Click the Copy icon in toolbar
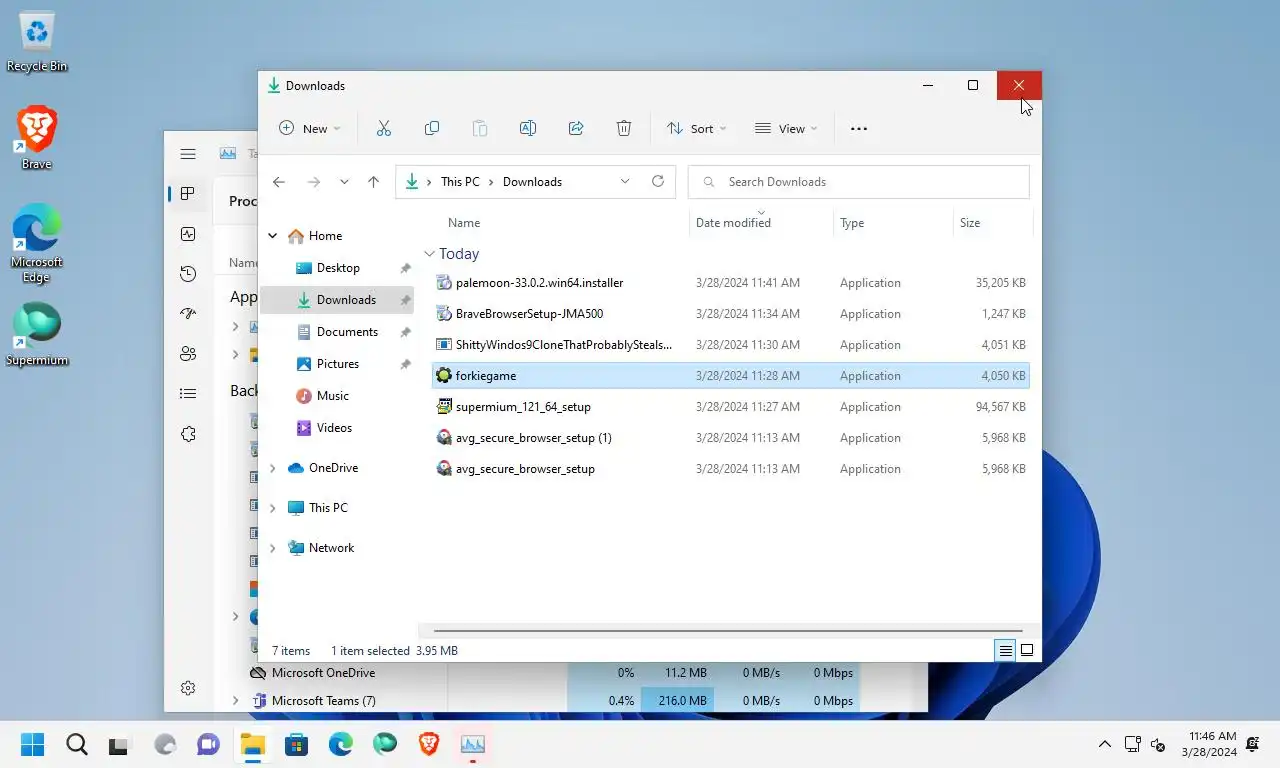The height and width of the screenshot is (768, 1280). pos(432,128)
